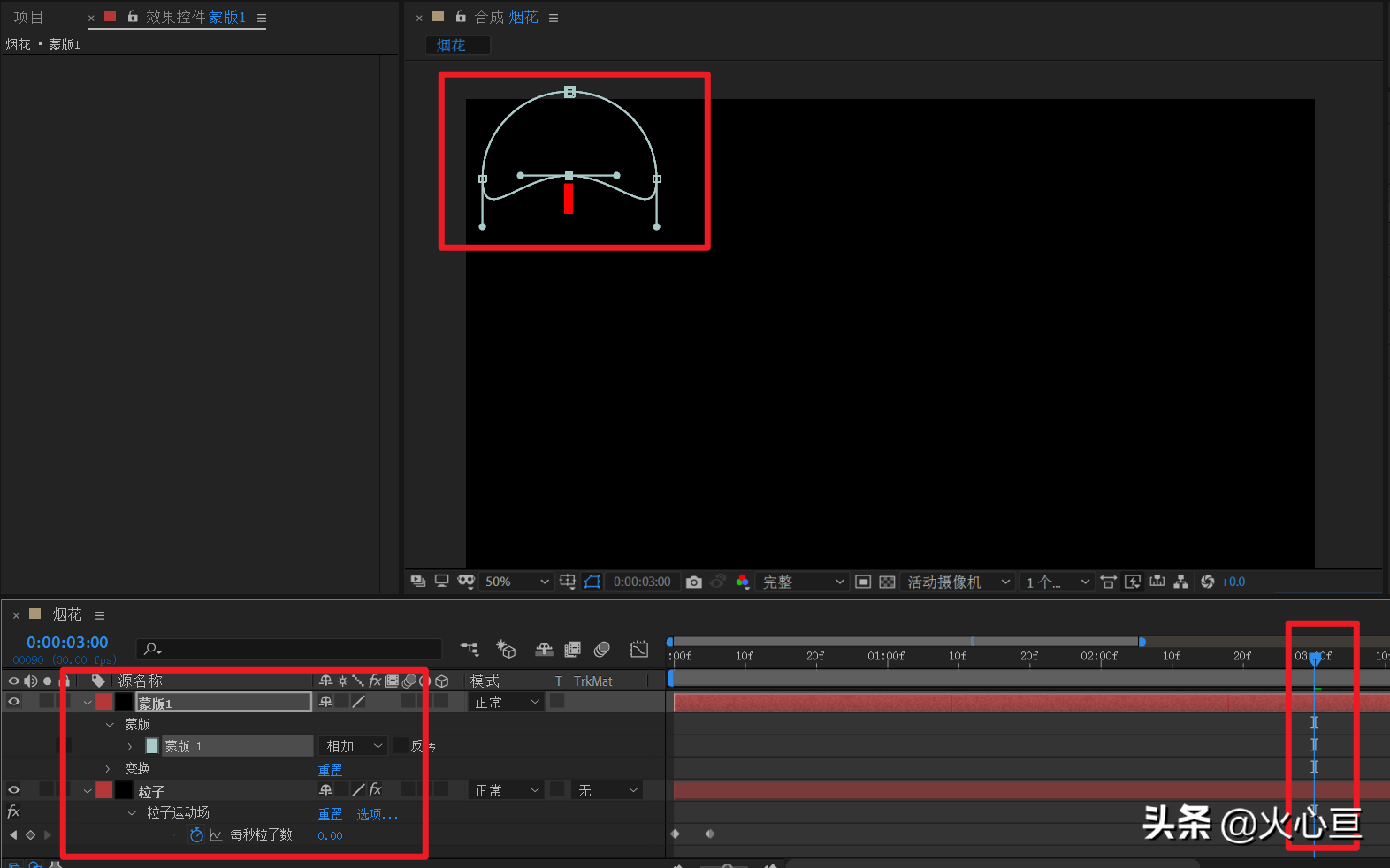
Task: Toggle pixel aspect ratio correction icon
Action: [x=1108, y=582]
